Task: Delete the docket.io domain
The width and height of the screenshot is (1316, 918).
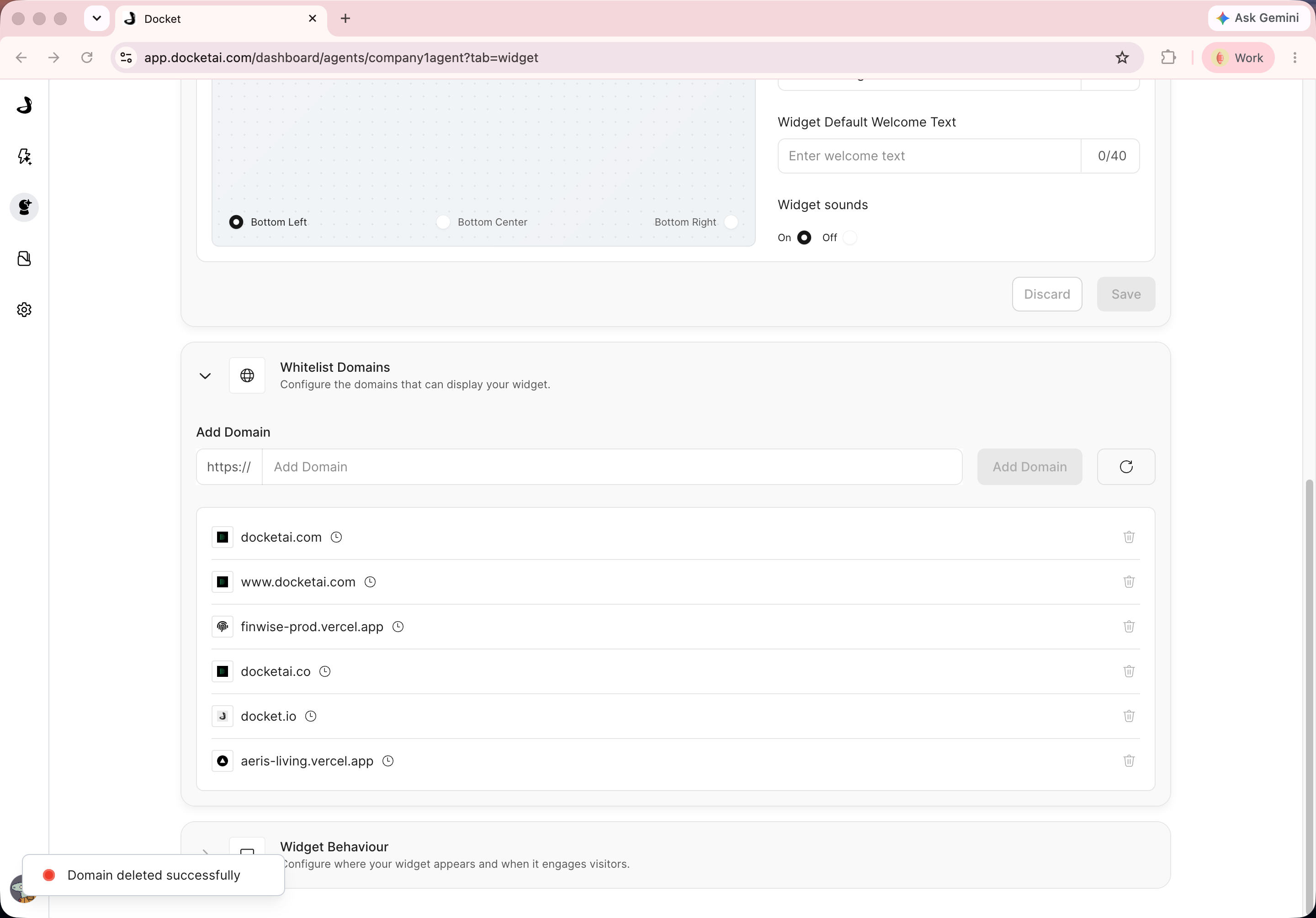Action: coord(1129,716)
